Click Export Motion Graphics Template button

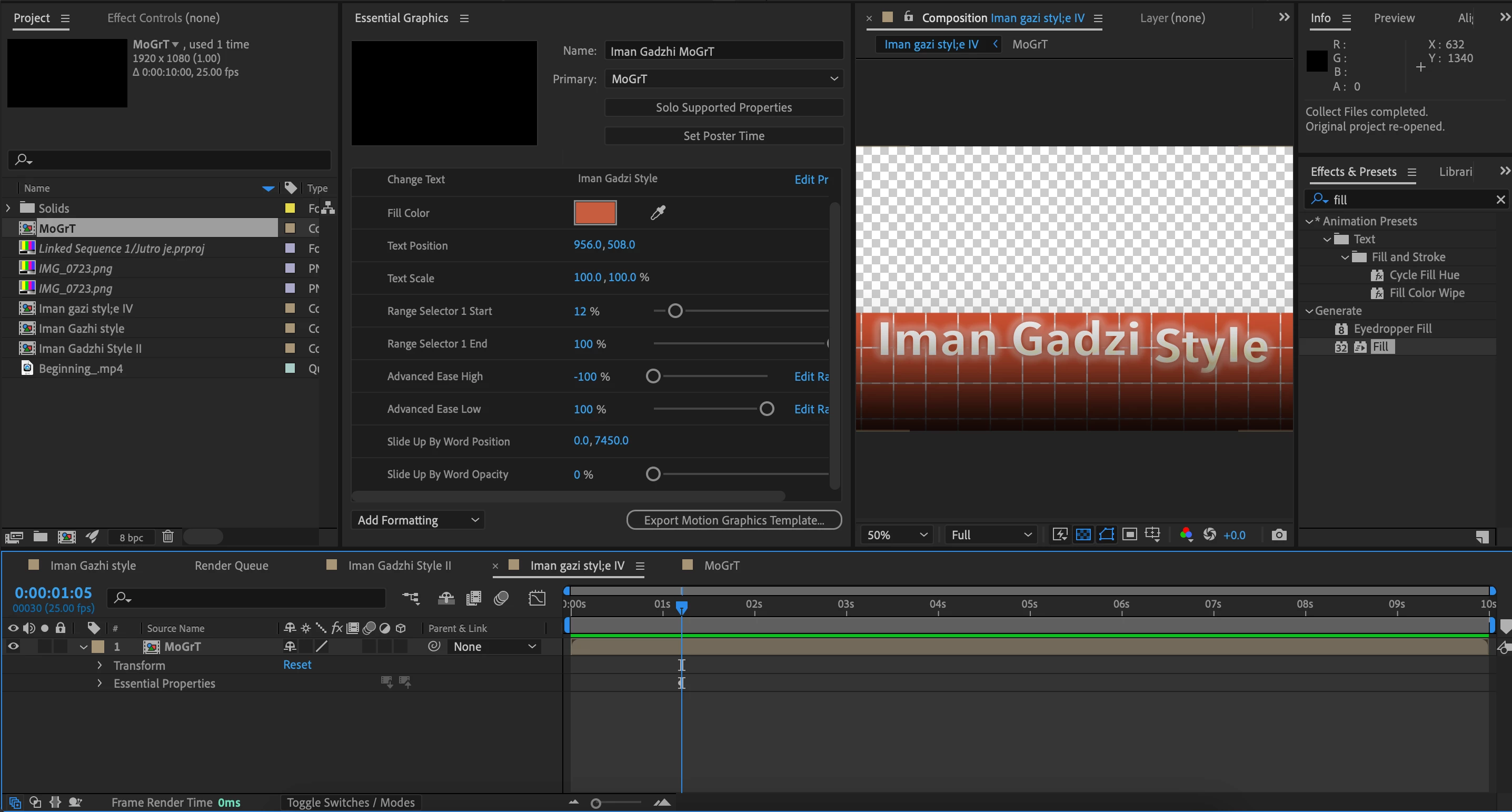click(x=734, y=520)
